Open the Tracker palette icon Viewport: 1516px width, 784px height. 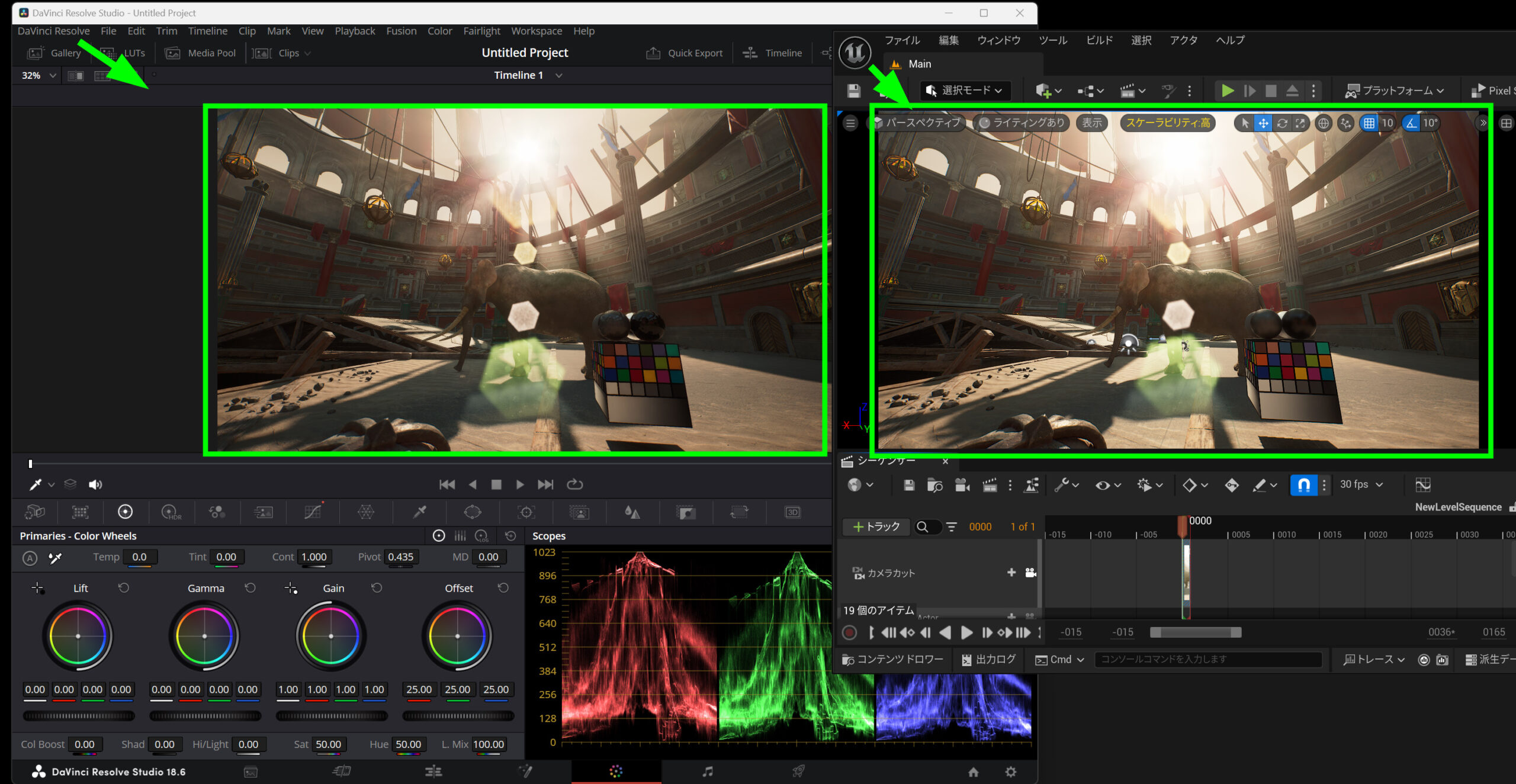526,512
